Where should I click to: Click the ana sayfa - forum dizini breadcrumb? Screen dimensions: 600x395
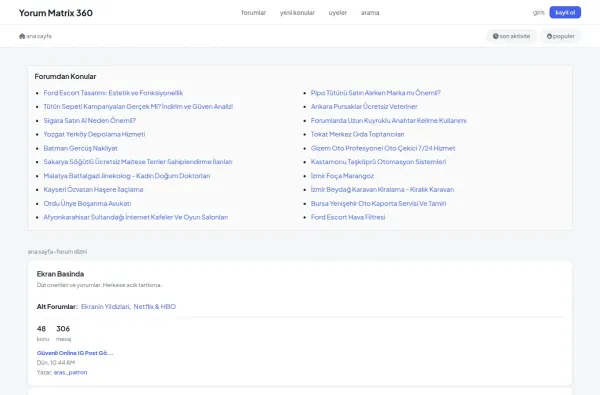coord(57,251)
